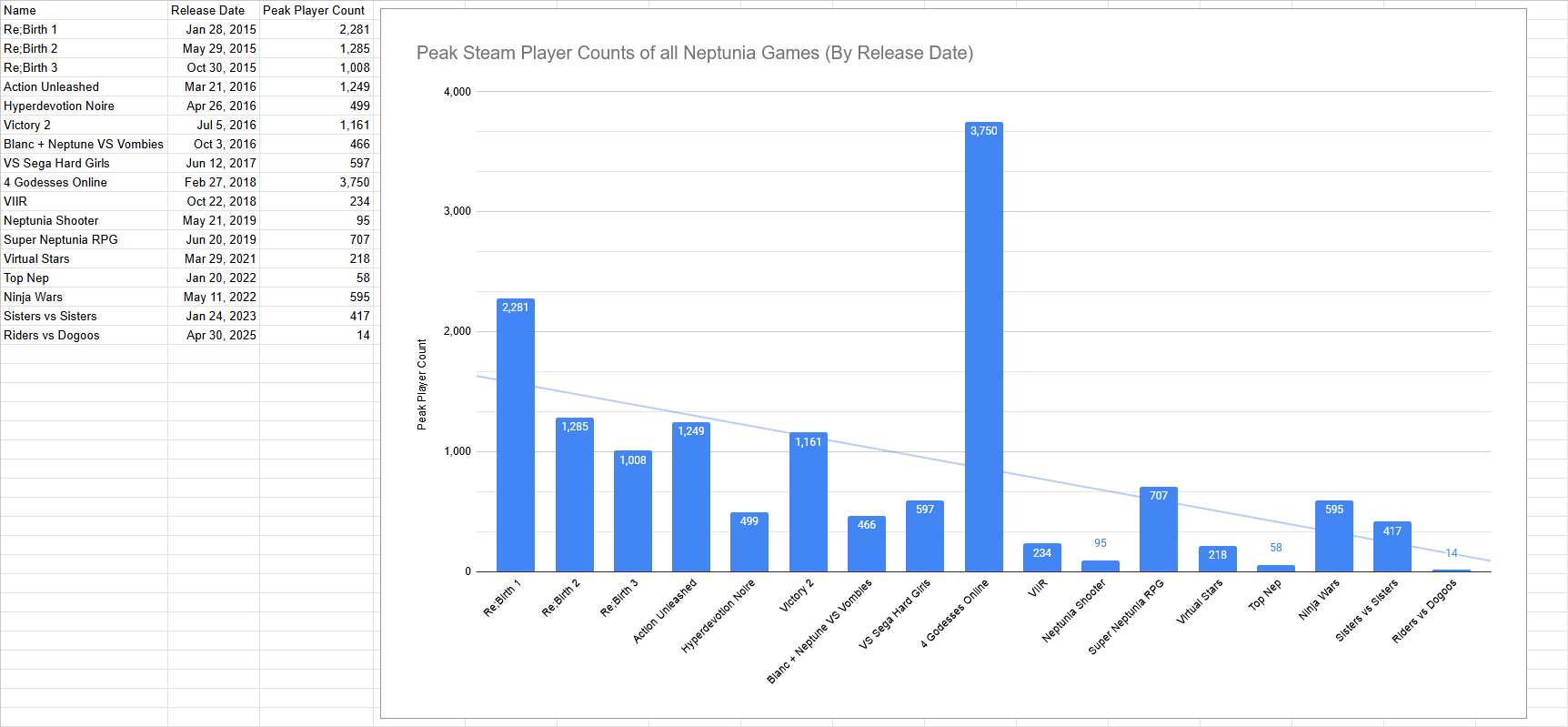Click the 'Peak Player Count' vertical axis title
Screen dimensions: 1568x727
click(421, 384)
